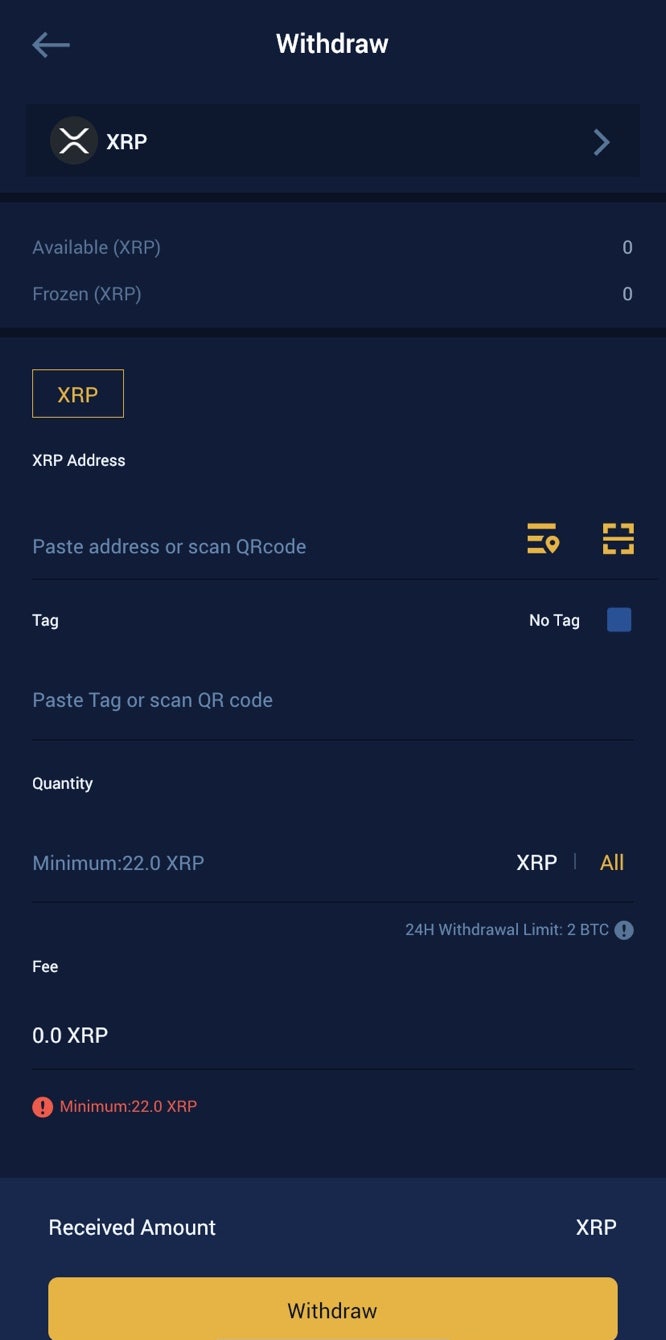
Task: Select the XRP network tab
Action: [78, 394]
